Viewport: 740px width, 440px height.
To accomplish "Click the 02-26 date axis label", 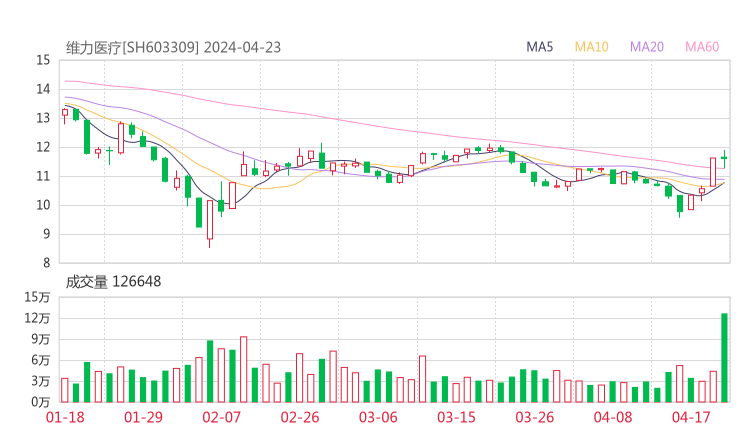I will pyautogui.click(x=300, y=417).
